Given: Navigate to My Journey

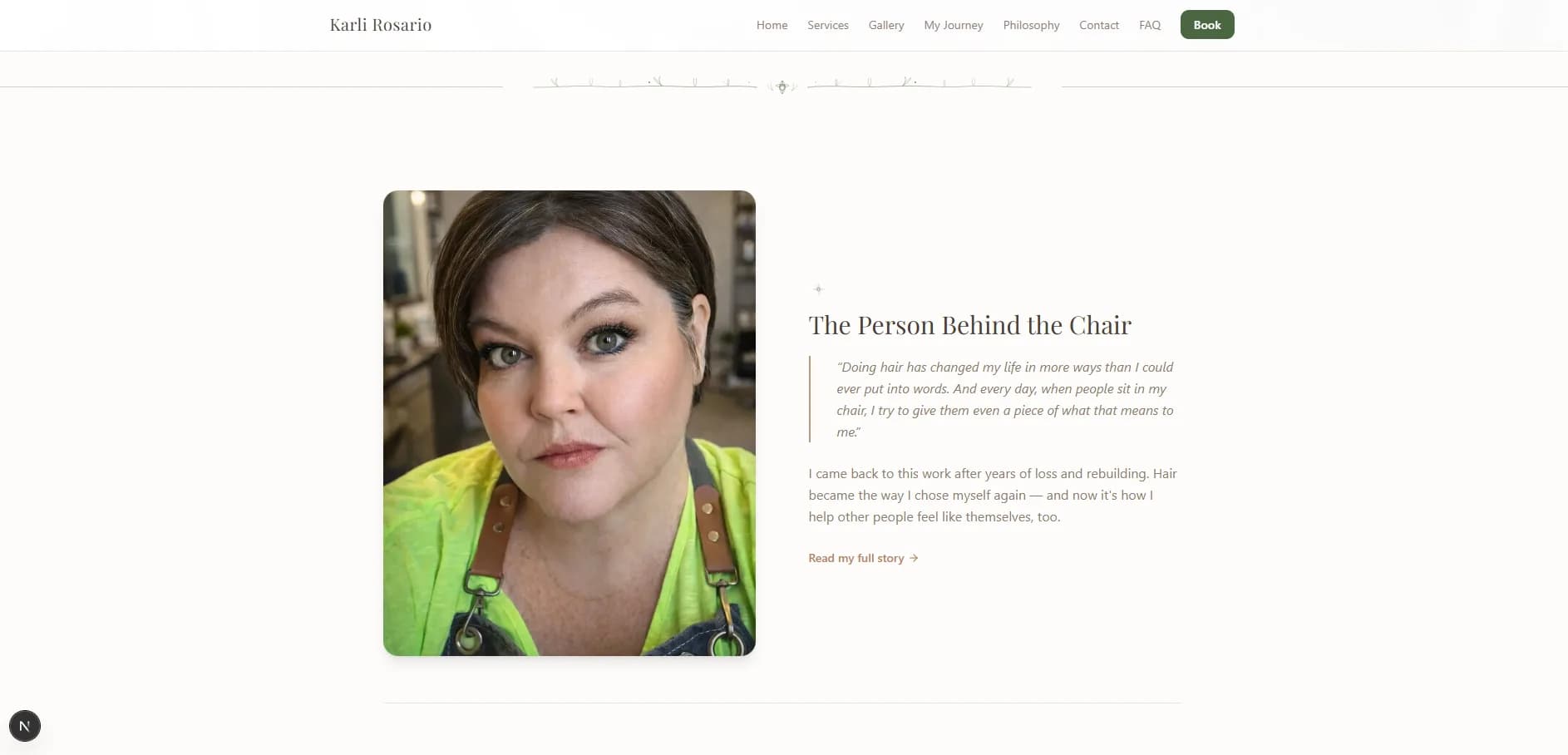Looking at the screenshot, I should (x=954, y=25).
